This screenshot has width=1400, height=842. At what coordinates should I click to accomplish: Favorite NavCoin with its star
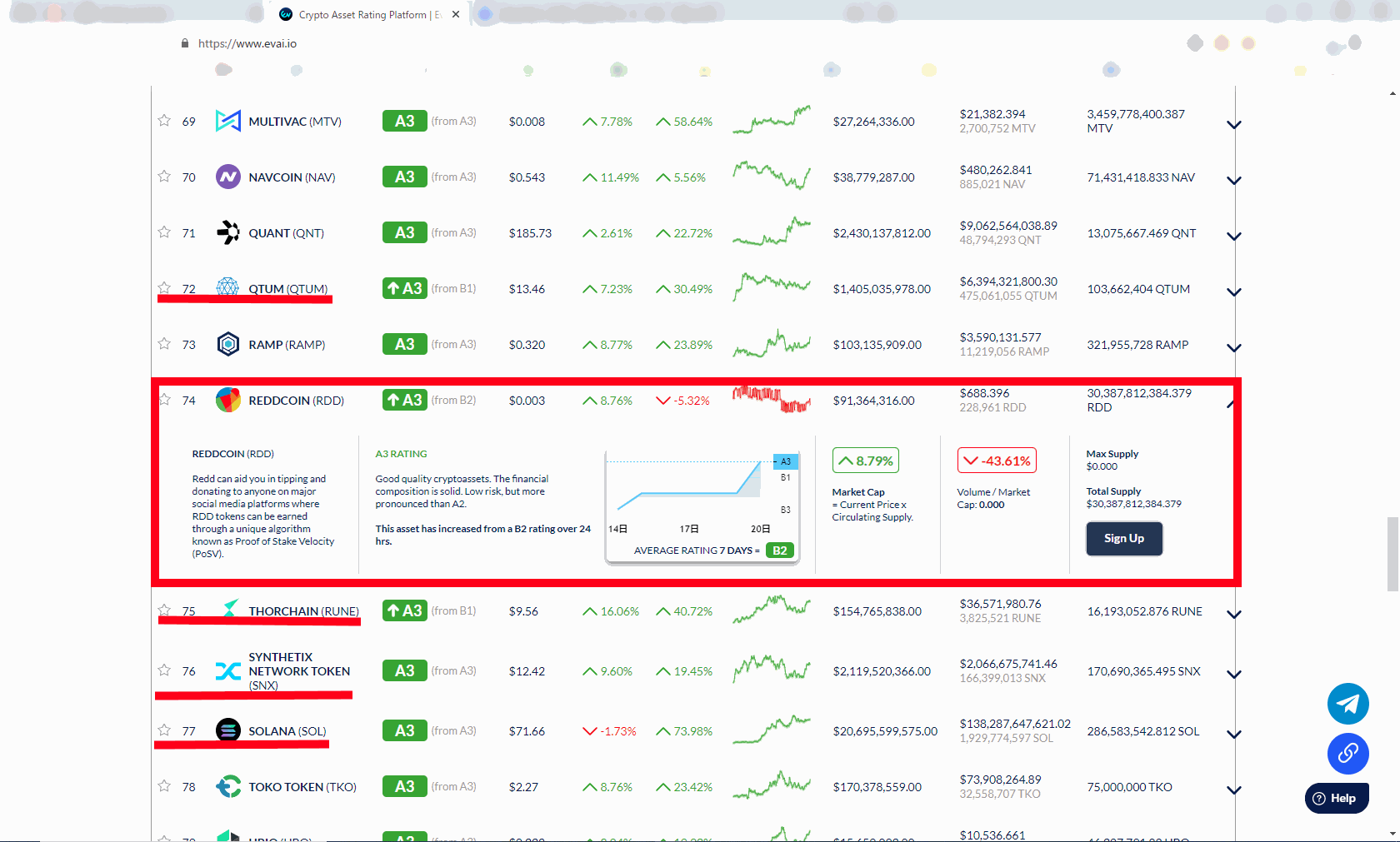pos(164,177)
